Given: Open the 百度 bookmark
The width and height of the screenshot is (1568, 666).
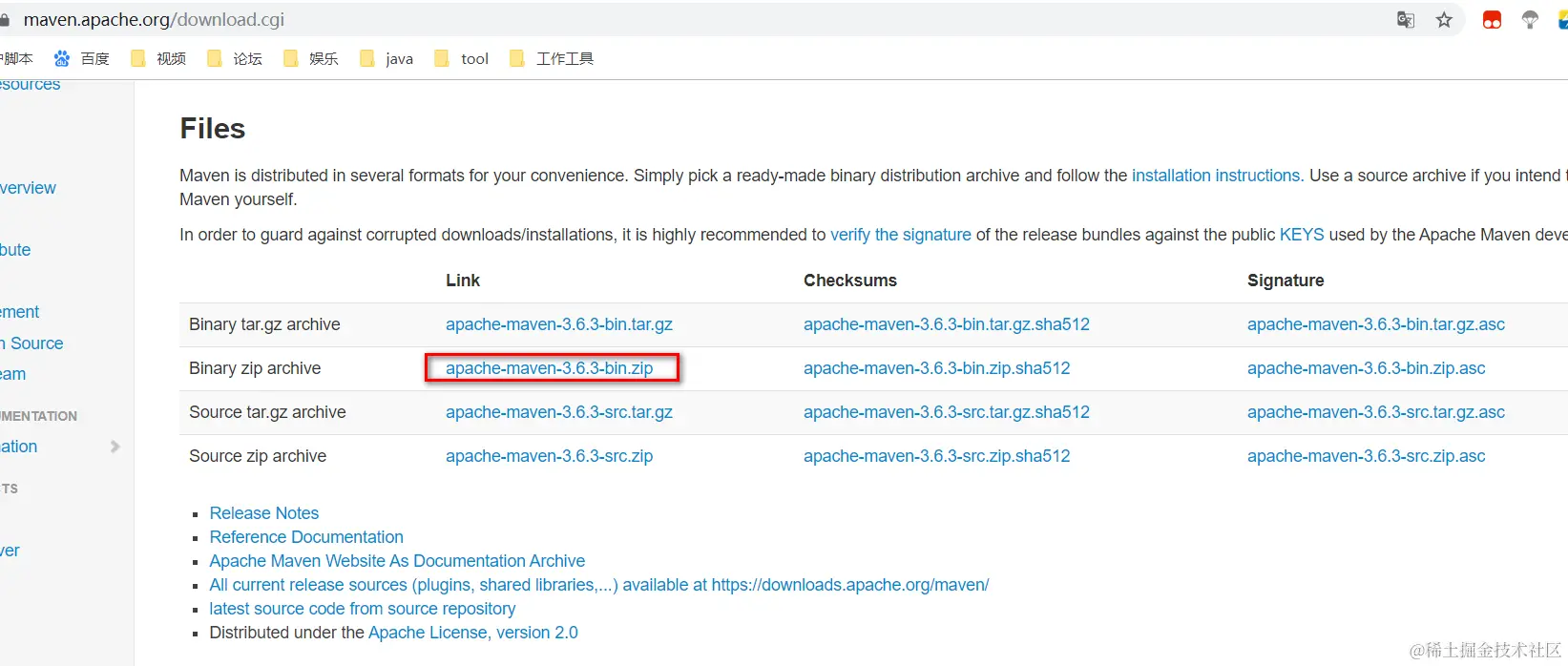Looking at the screenshot, I should [x=81, y=59].
